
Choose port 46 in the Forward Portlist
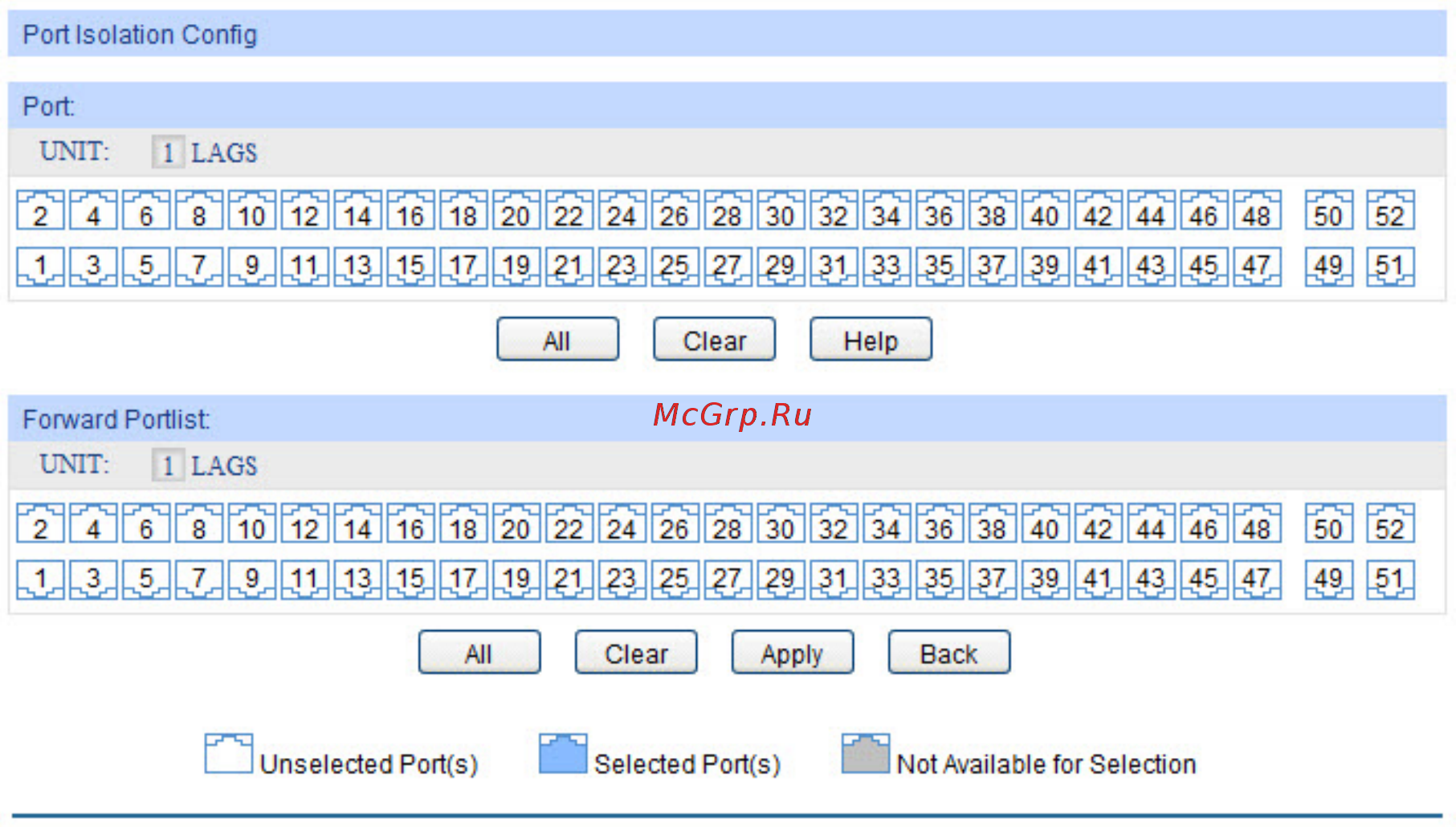(1205, 524)
